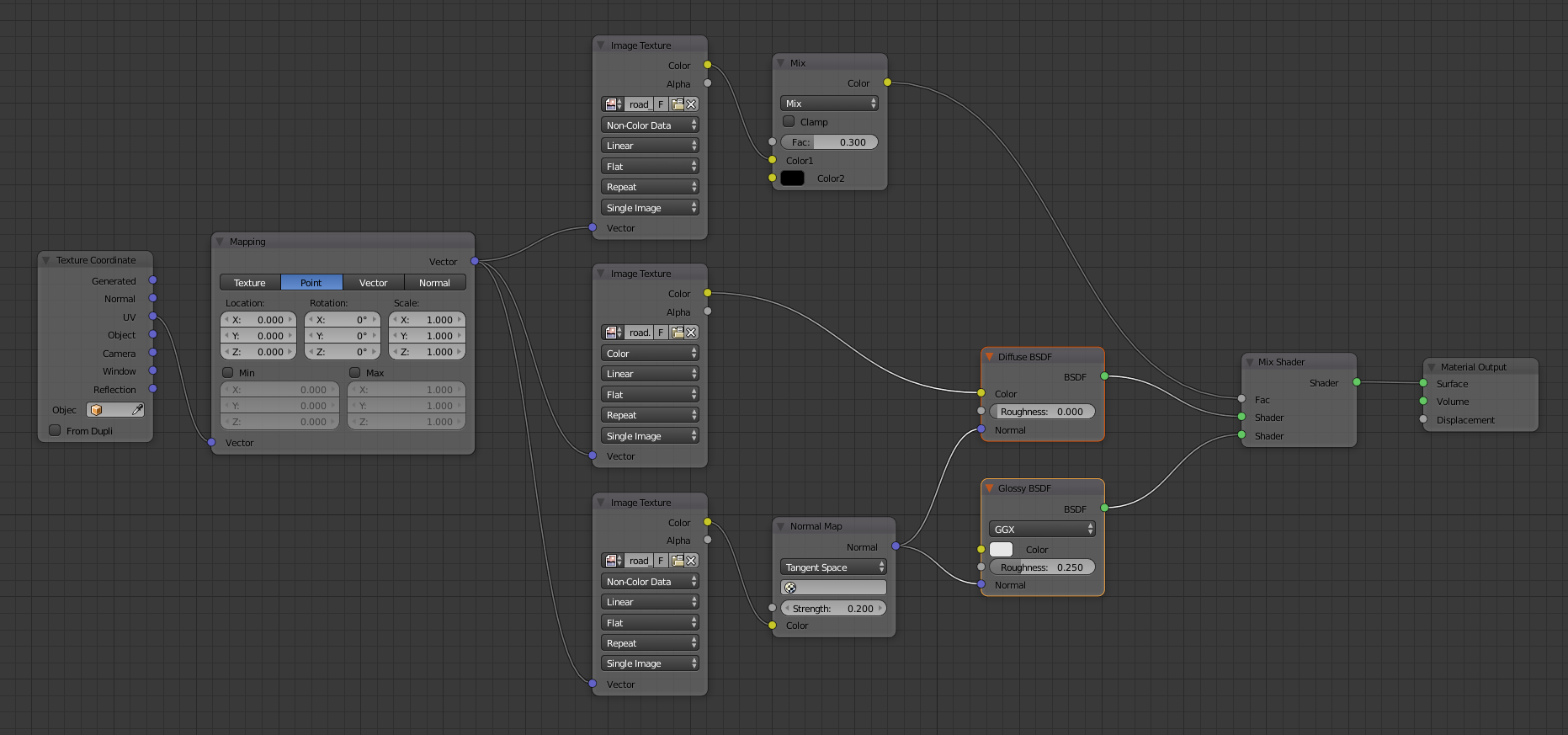
Task: Toggle From Dupli checkbox
Action: [x=55, y=430]
